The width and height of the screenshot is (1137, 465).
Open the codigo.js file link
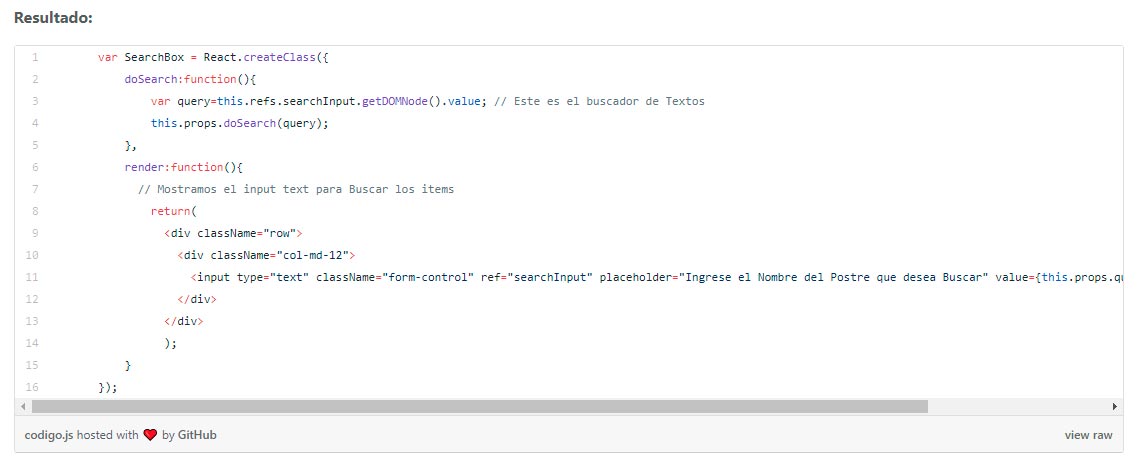pyautogui.click(x=49, y=435)
